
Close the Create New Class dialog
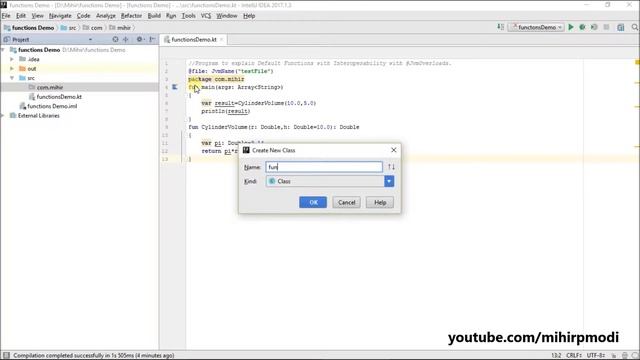point(393,150)
